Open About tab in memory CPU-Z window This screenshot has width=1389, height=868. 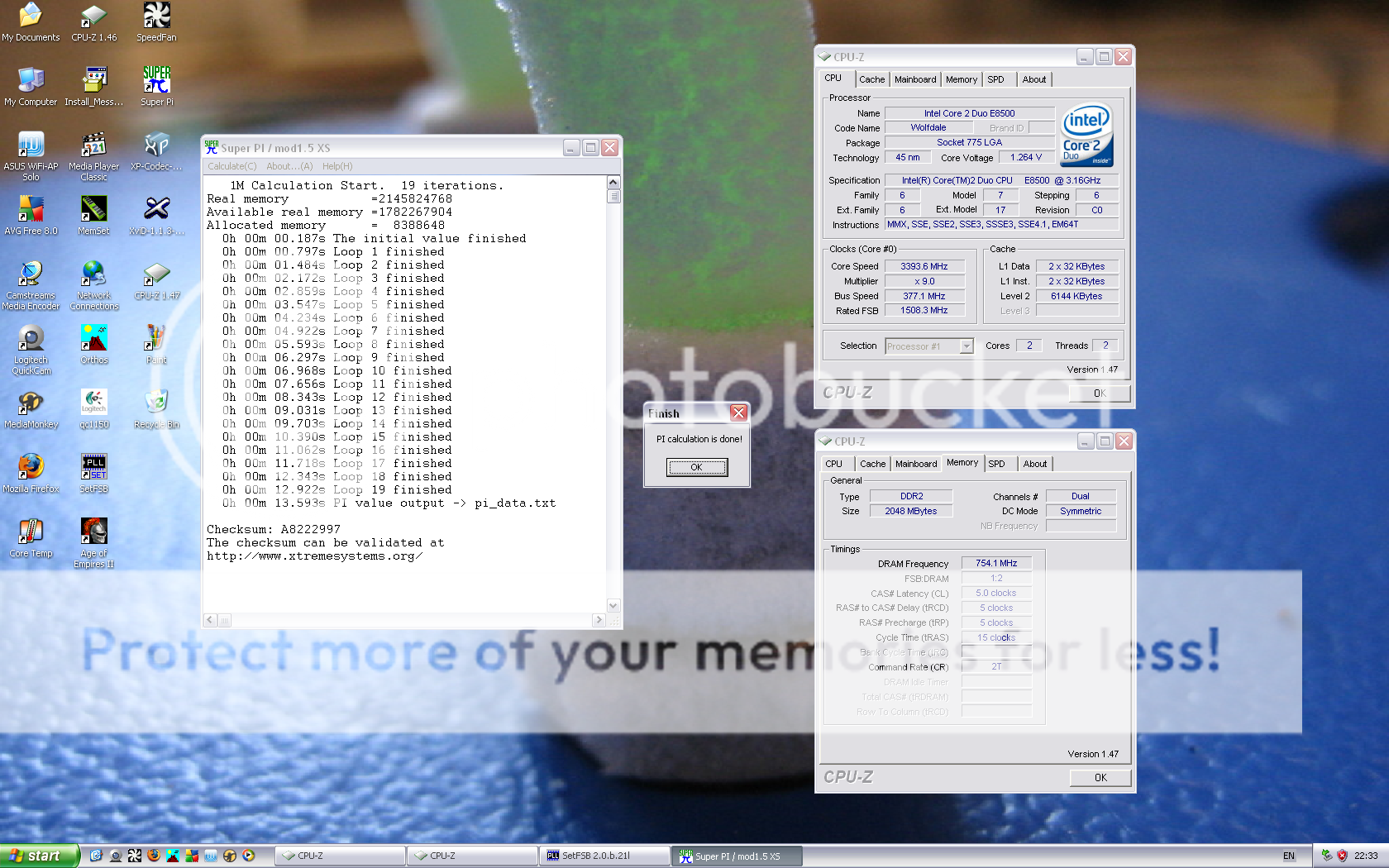click(1035, 464)
